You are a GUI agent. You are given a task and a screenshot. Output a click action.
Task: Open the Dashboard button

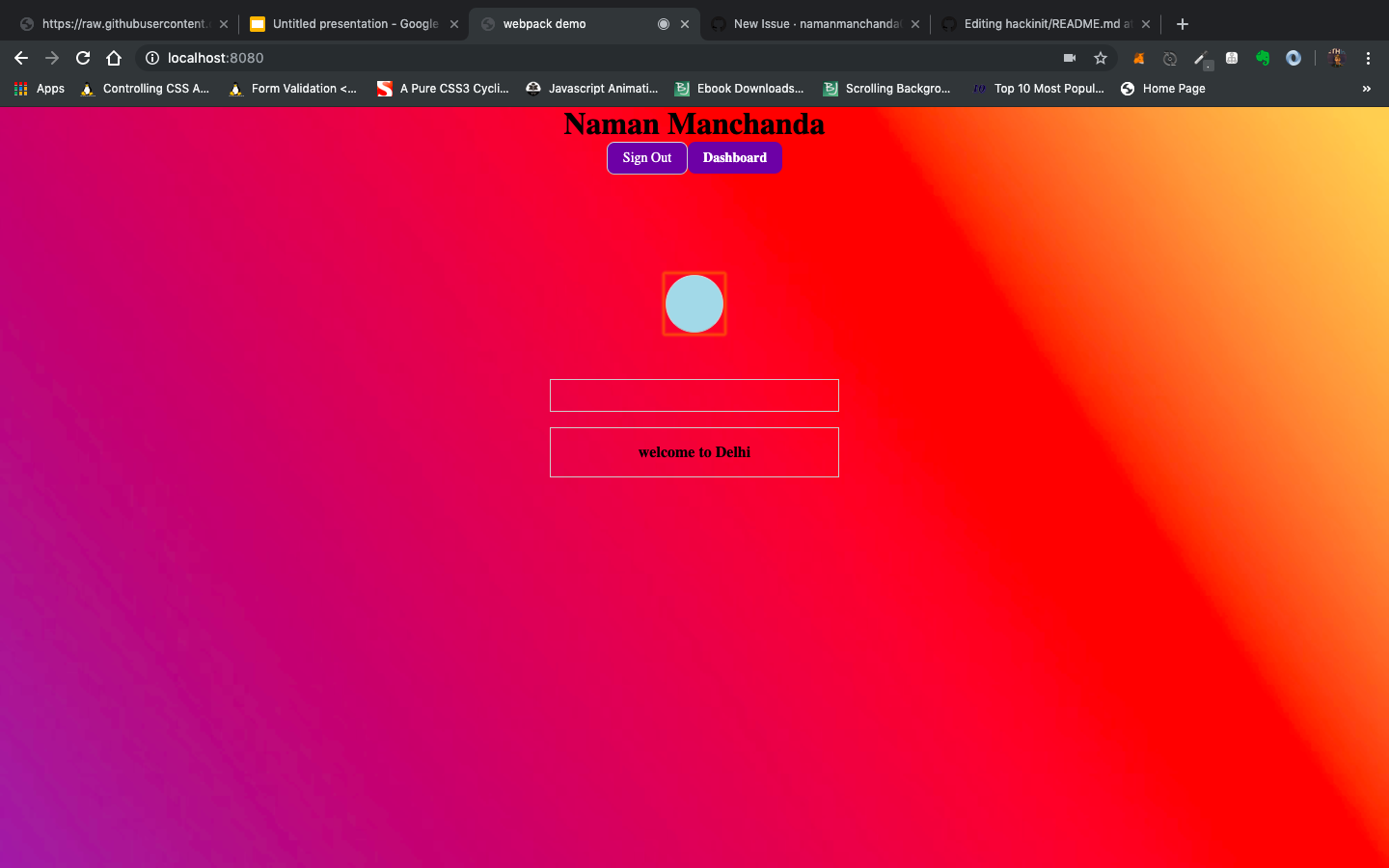[x=735, y=158]
